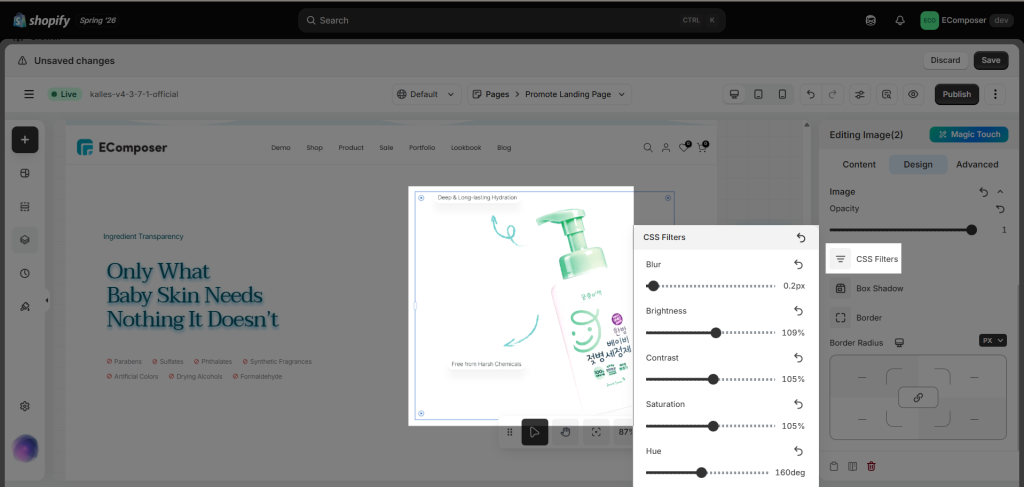
Task: Collapse the left sidebar arrow
Action: coord(46,300)
